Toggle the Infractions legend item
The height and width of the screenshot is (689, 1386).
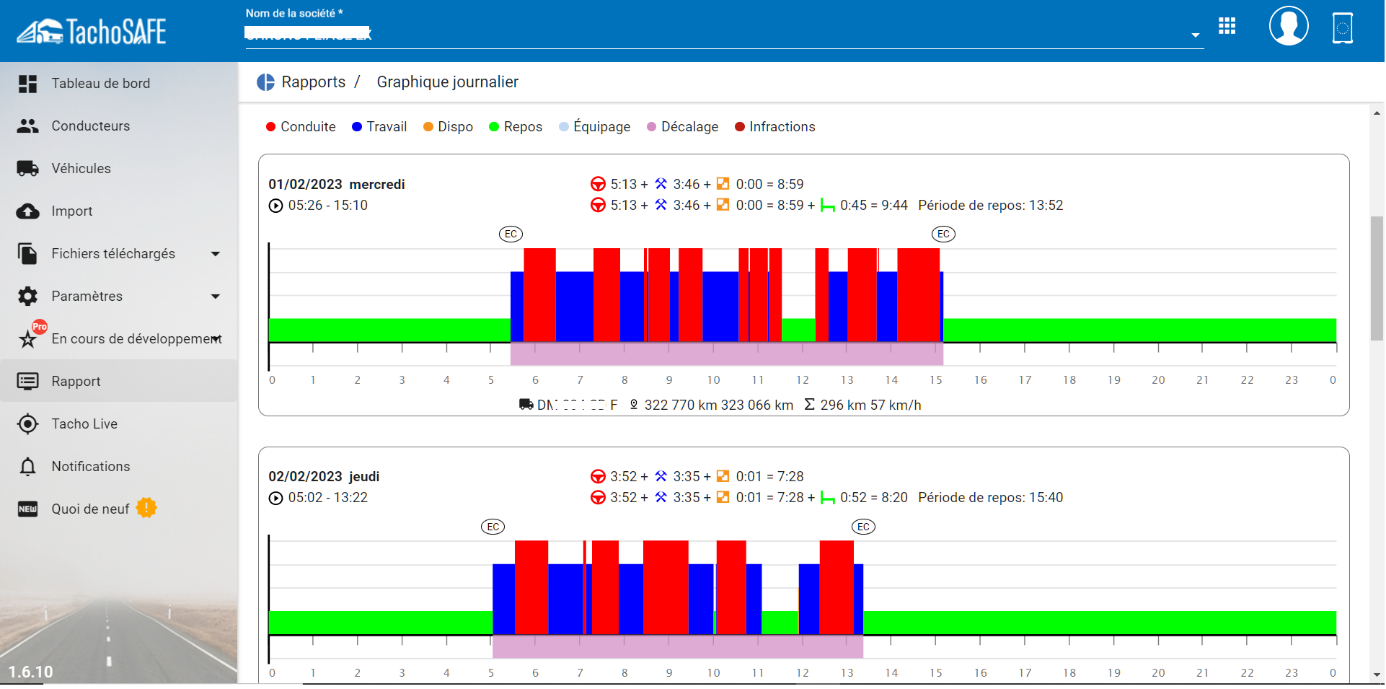774,127
